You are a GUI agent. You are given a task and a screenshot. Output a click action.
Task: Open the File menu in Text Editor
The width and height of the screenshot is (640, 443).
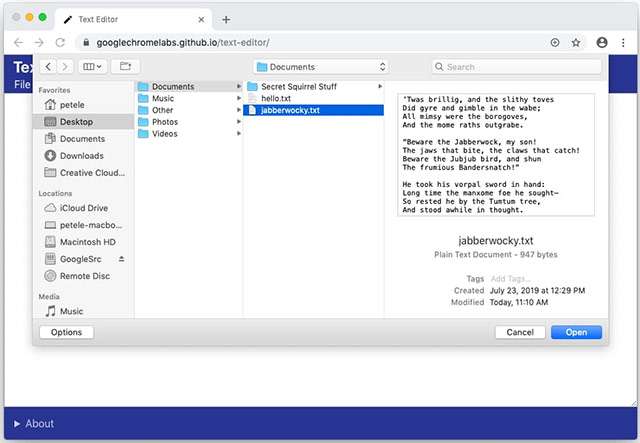click(x=22, y=85)
